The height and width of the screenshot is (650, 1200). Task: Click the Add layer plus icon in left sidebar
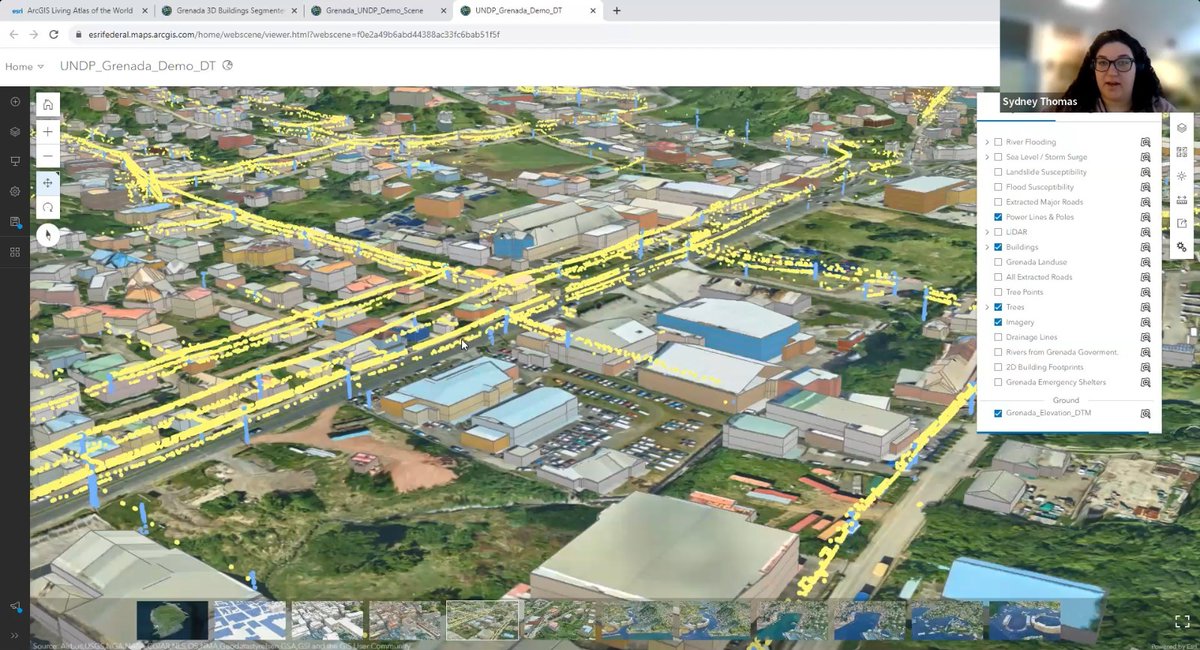point(15,102)
